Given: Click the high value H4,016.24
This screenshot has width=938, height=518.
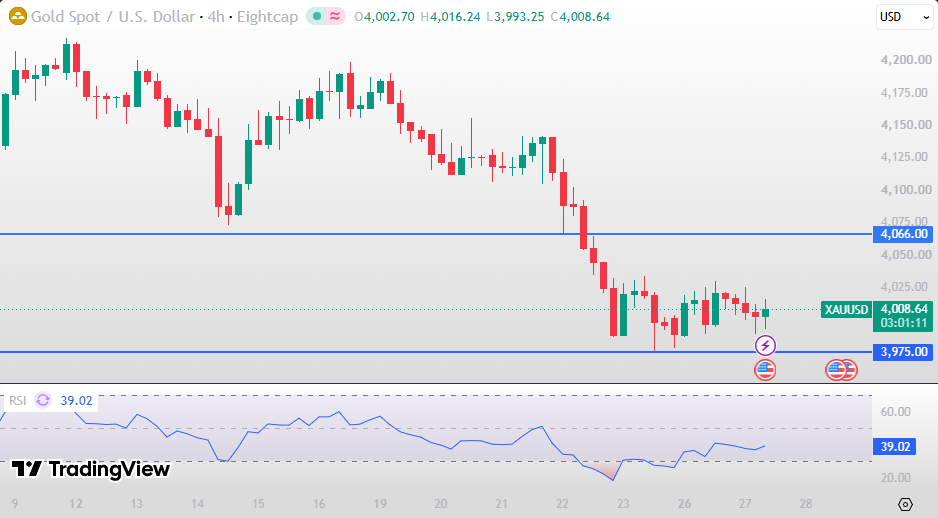Looking at the screenshot, I should [x=450, y=17].
